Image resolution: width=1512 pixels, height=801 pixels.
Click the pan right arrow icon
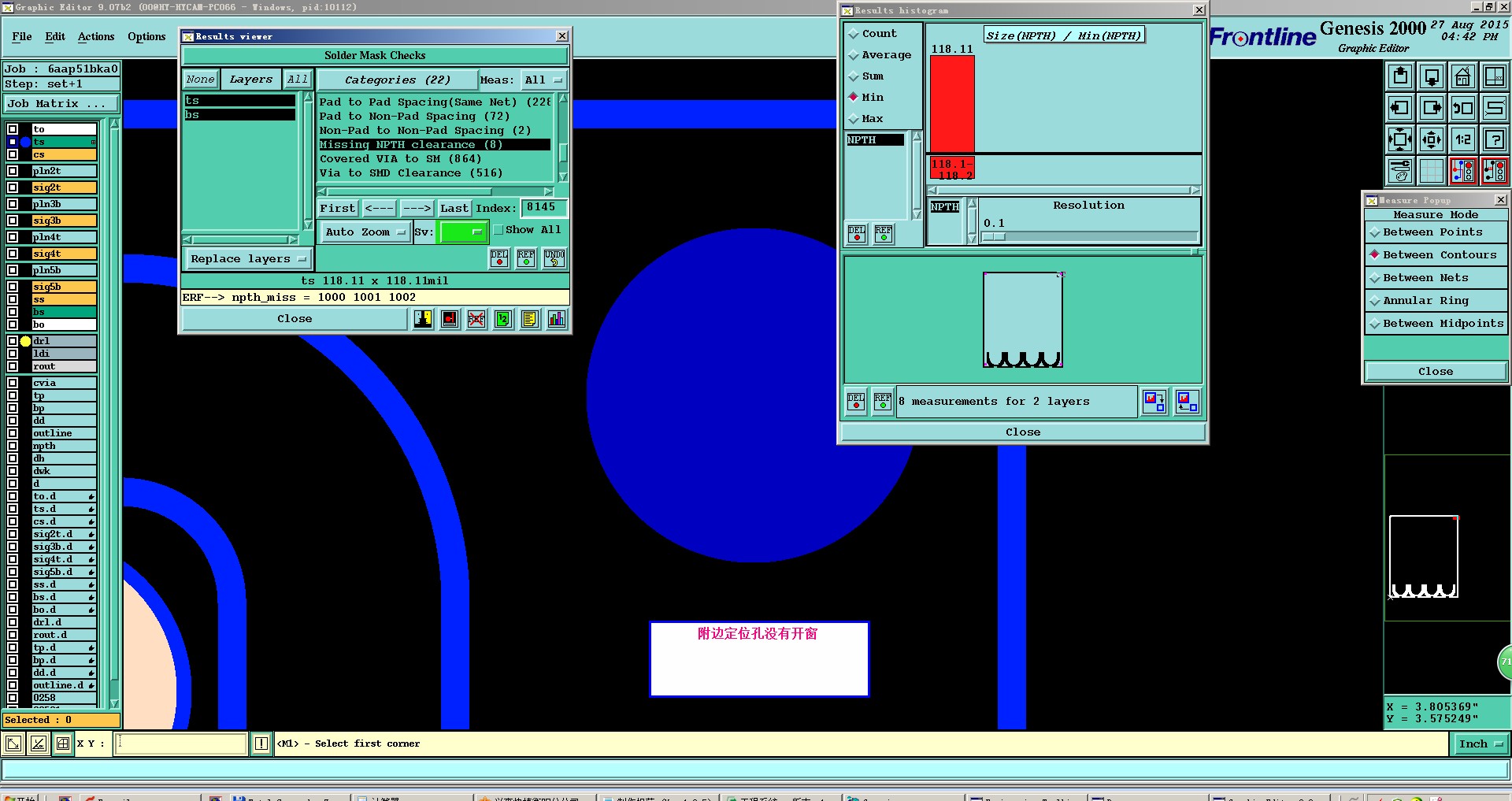pyautogui.click(x=1432, y=108)
